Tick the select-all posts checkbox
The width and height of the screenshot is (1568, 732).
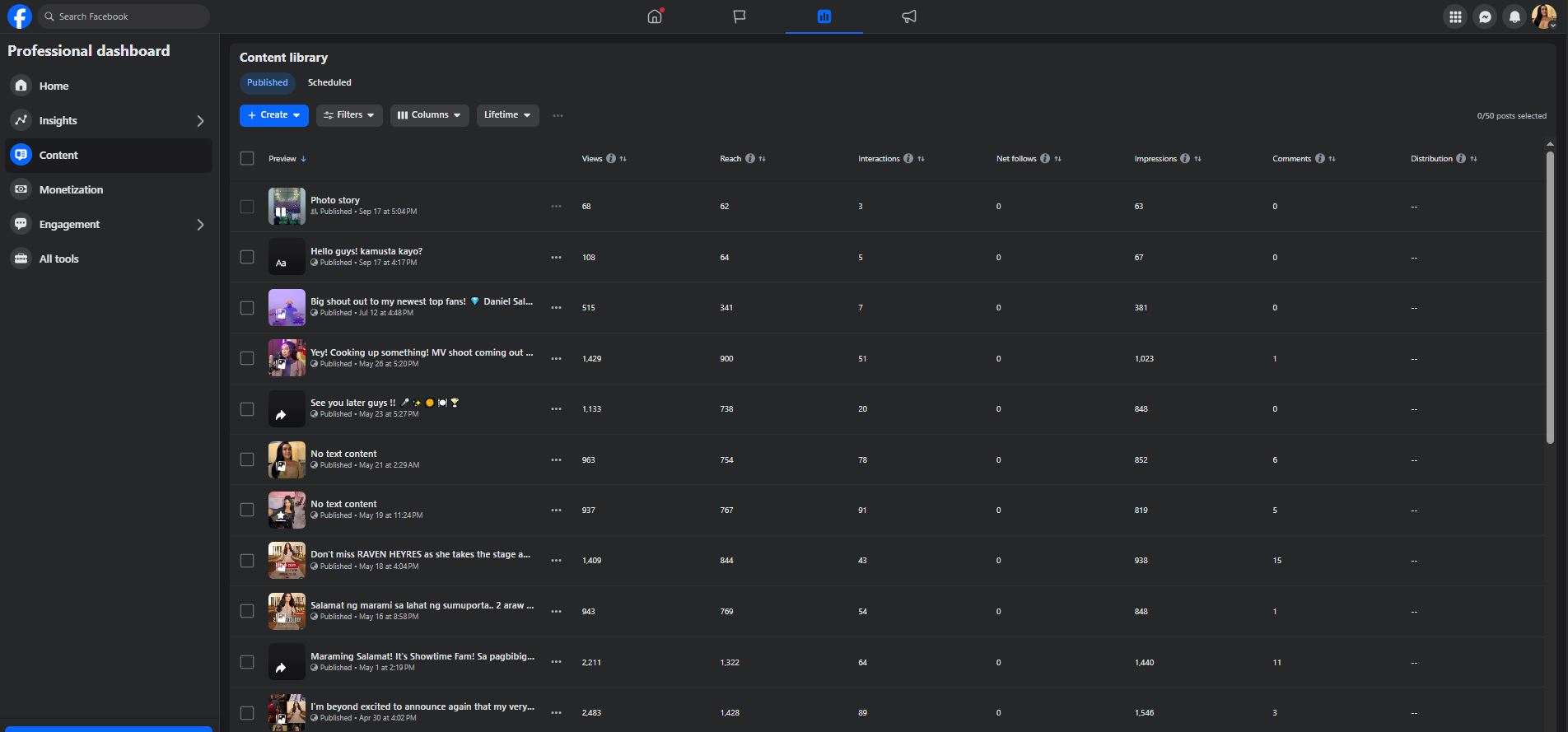click(247, 158)
